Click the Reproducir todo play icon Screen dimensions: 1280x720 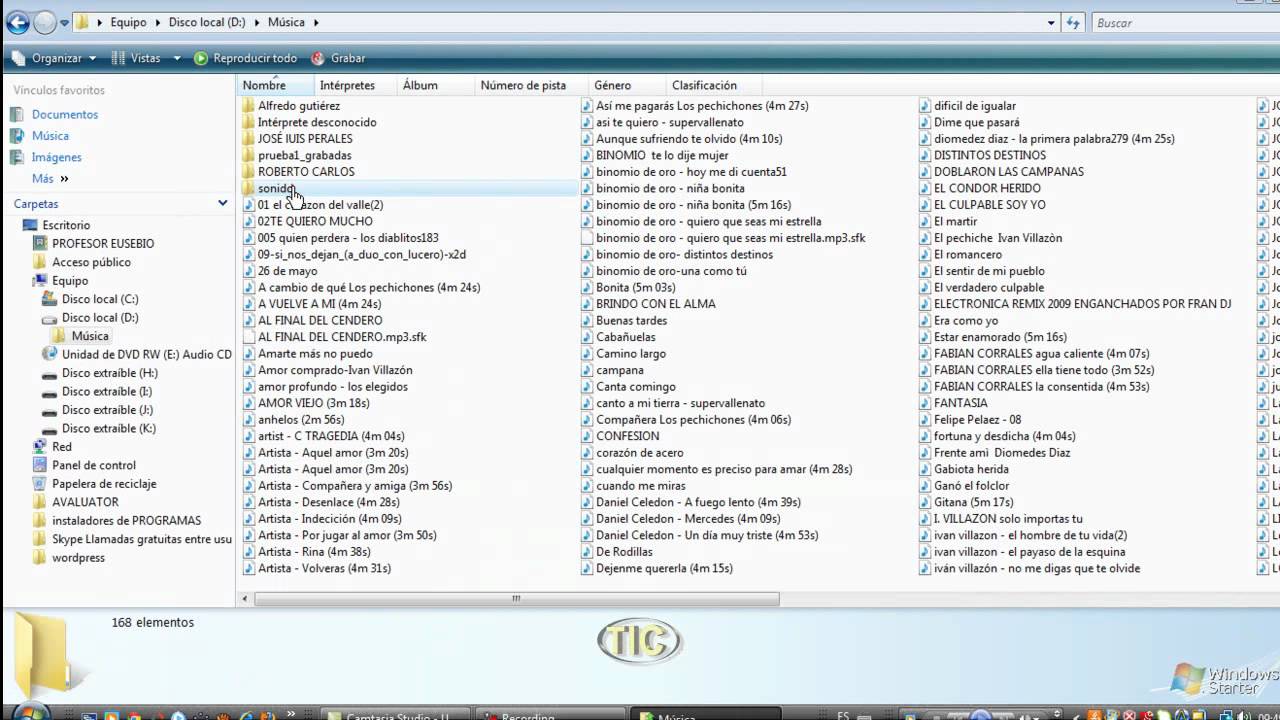click(201, 58)
